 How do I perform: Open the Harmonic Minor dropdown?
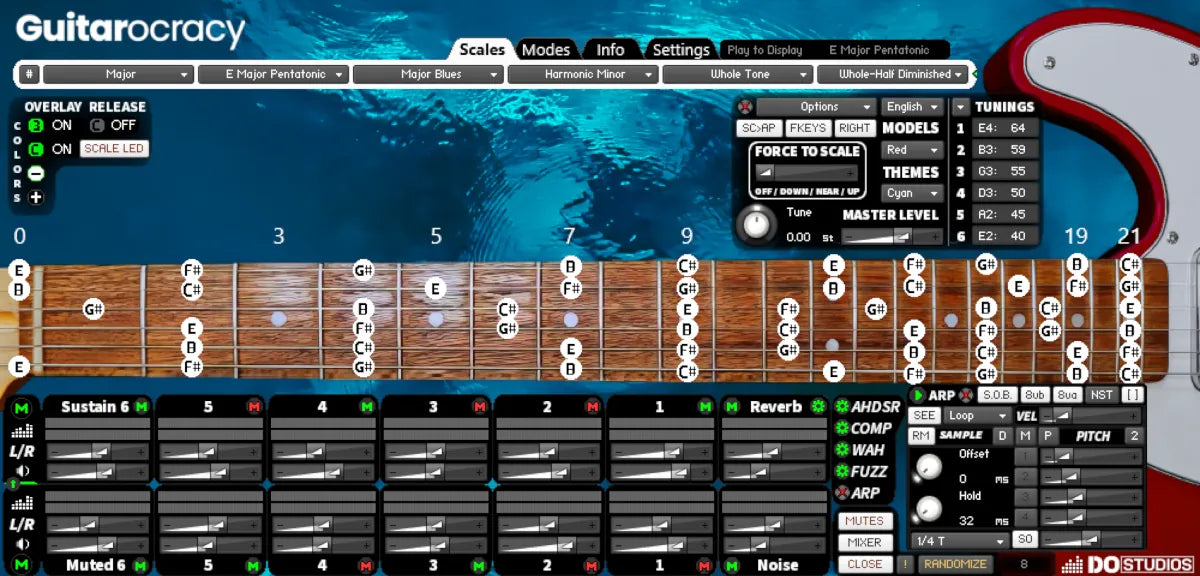(x=583, y=74)
